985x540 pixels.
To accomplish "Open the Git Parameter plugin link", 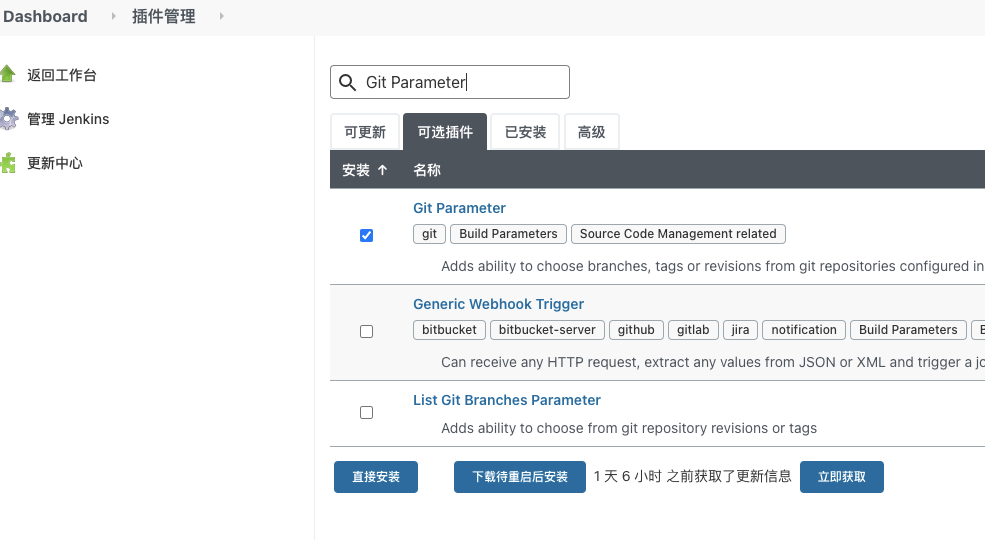I will [459, 208].
